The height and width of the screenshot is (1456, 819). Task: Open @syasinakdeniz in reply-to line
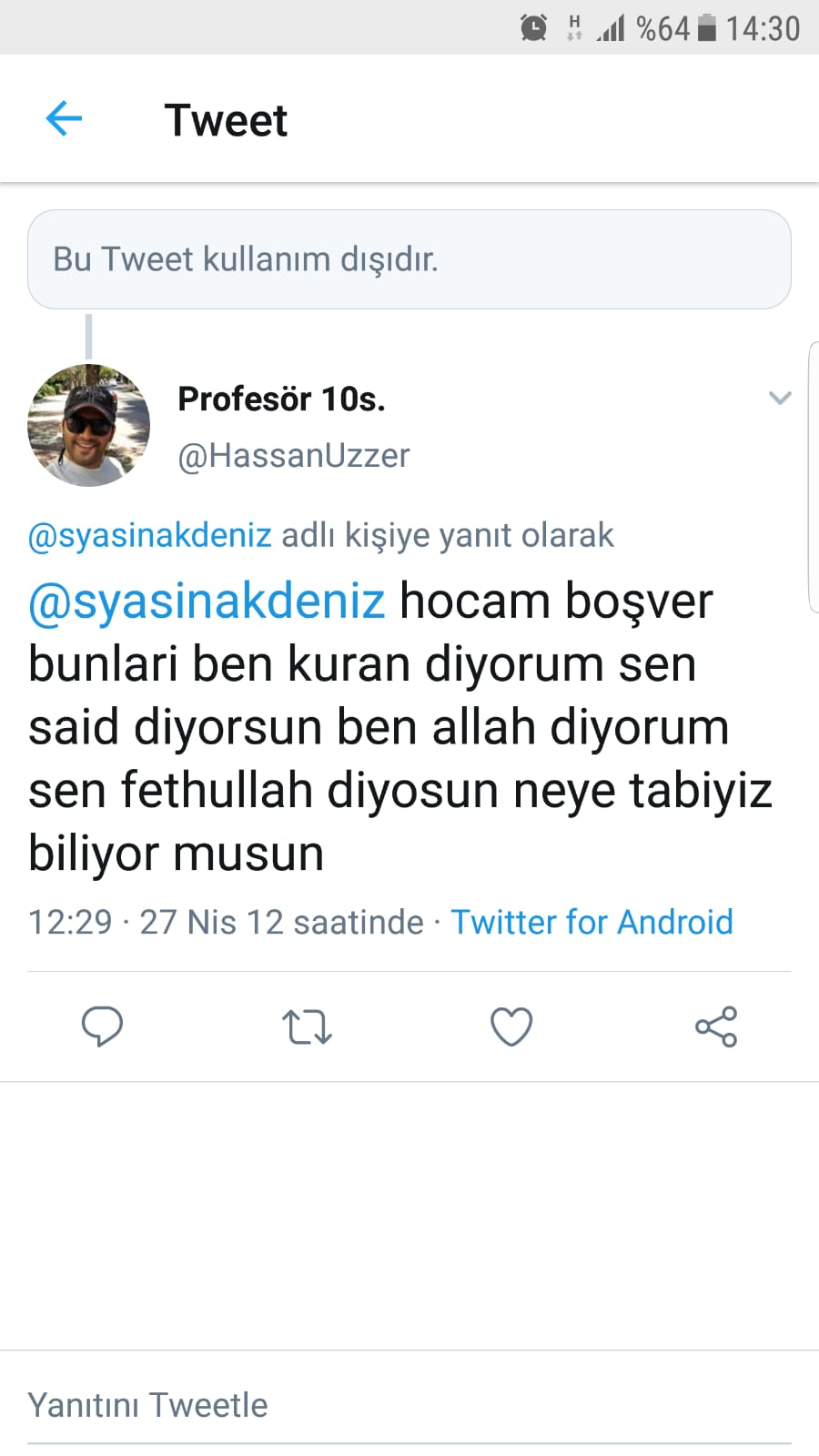[150, 535]
